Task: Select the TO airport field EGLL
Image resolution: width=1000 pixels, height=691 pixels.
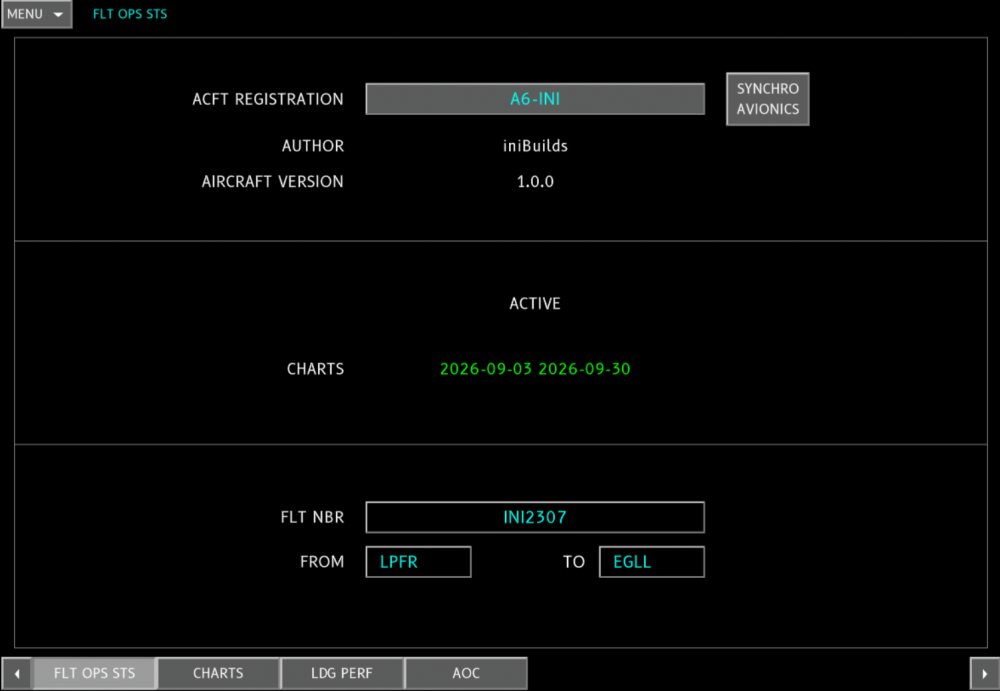Action: coord(652,561)
